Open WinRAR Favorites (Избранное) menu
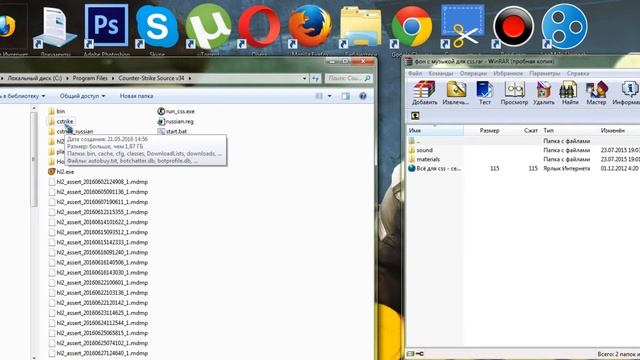 point(508,73)
